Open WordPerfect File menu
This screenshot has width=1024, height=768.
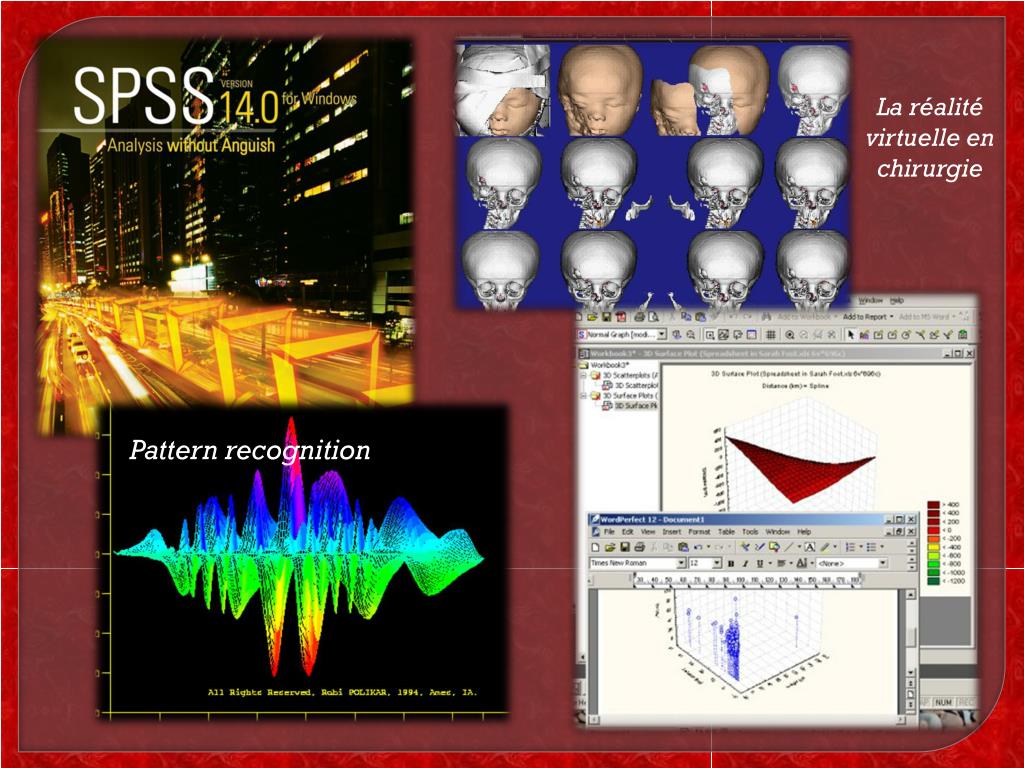609,532
